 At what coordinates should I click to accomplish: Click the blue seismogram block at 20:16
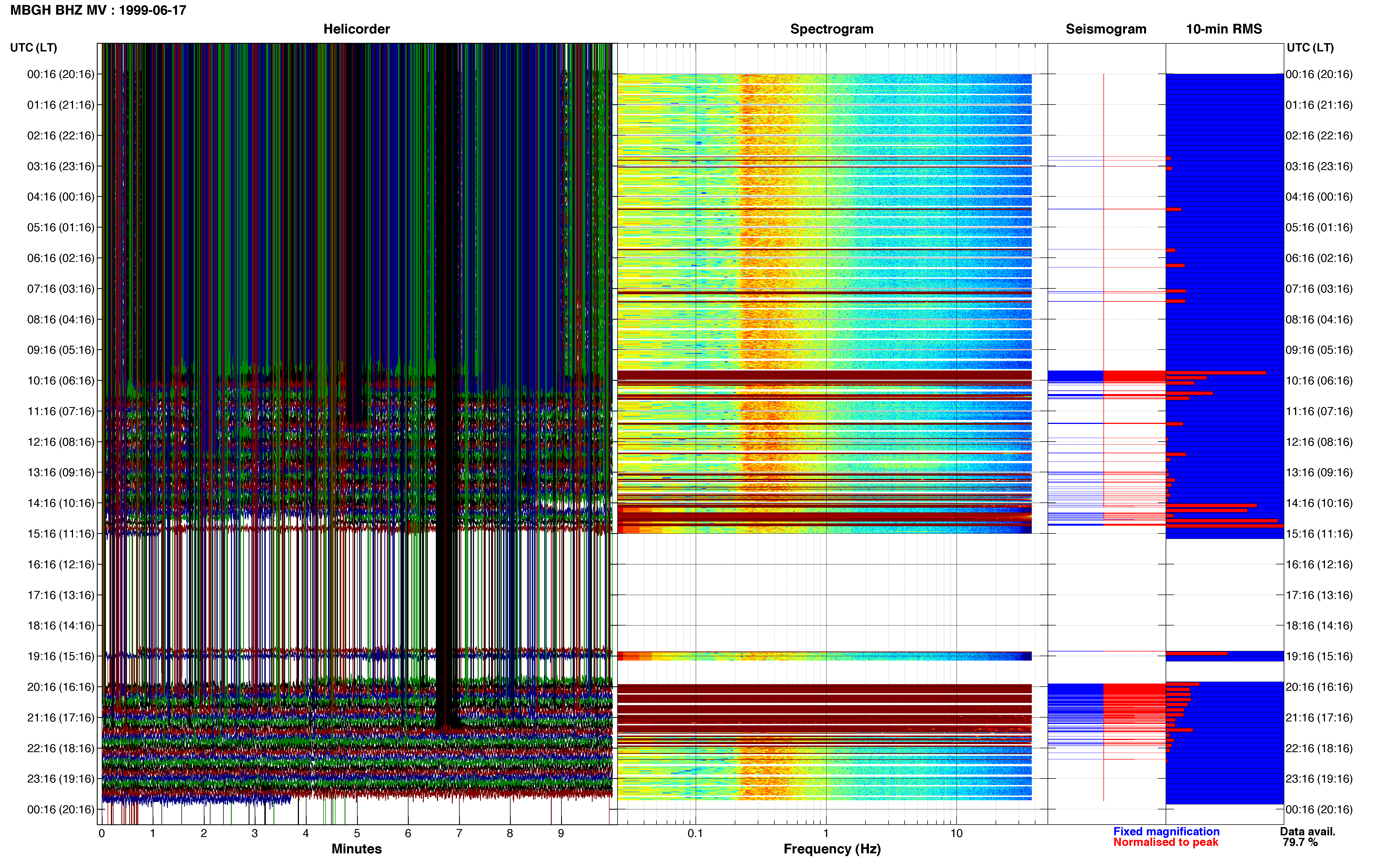coord(1075,689)
